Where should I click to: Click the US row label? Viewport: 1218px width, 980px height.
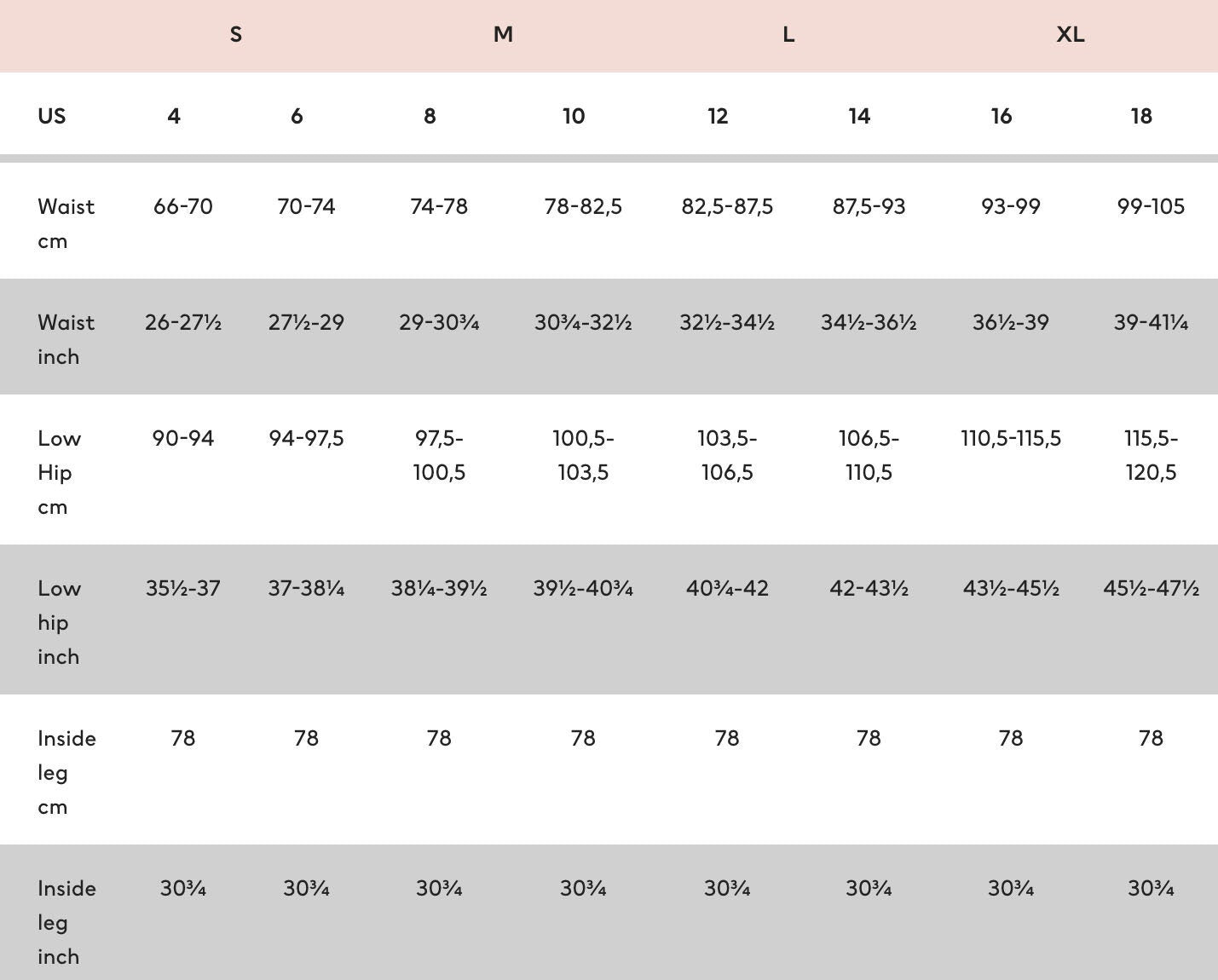[51, 116]
